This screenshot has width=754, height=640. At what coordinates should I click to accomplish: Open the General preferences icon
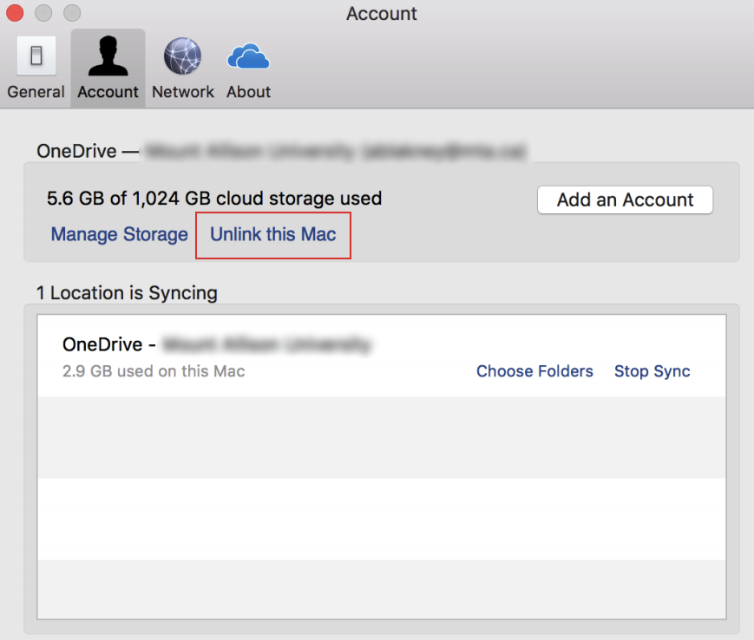coord(36,56)
